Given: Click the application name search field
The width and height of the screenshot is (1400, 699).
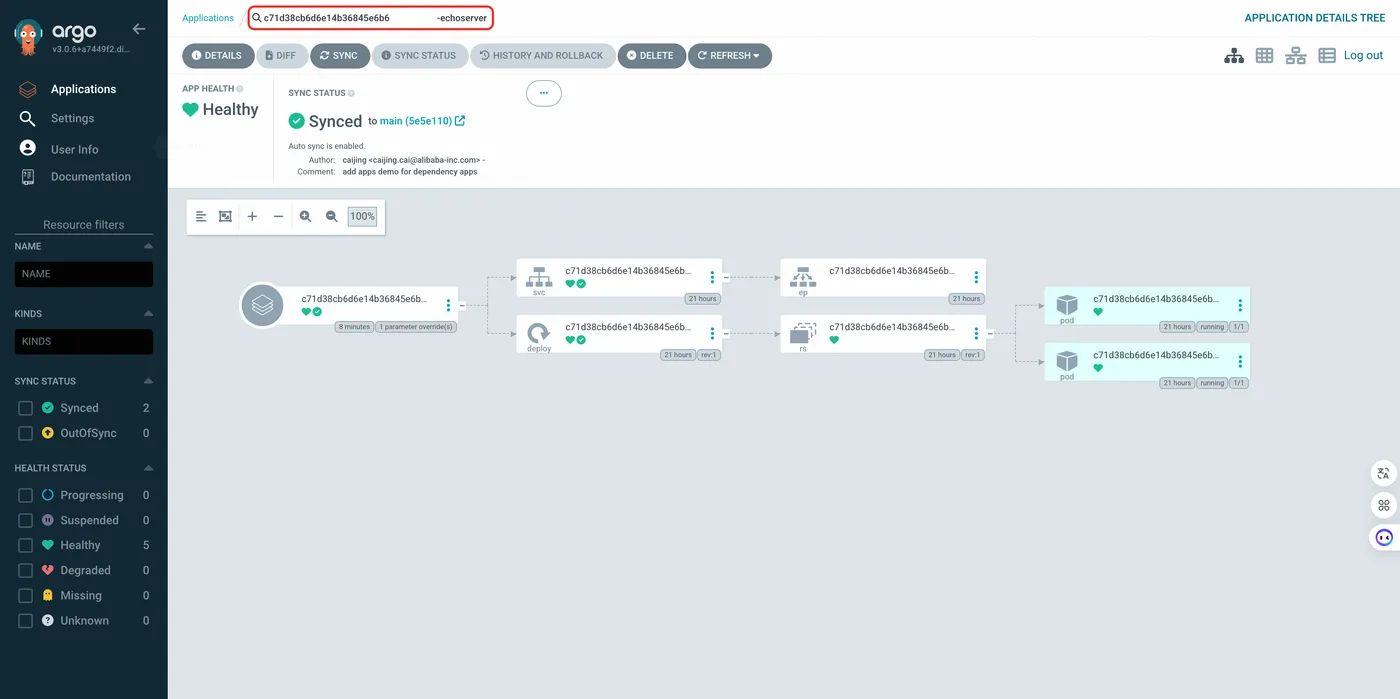Looking at the screenshot, I should point(371,18).
